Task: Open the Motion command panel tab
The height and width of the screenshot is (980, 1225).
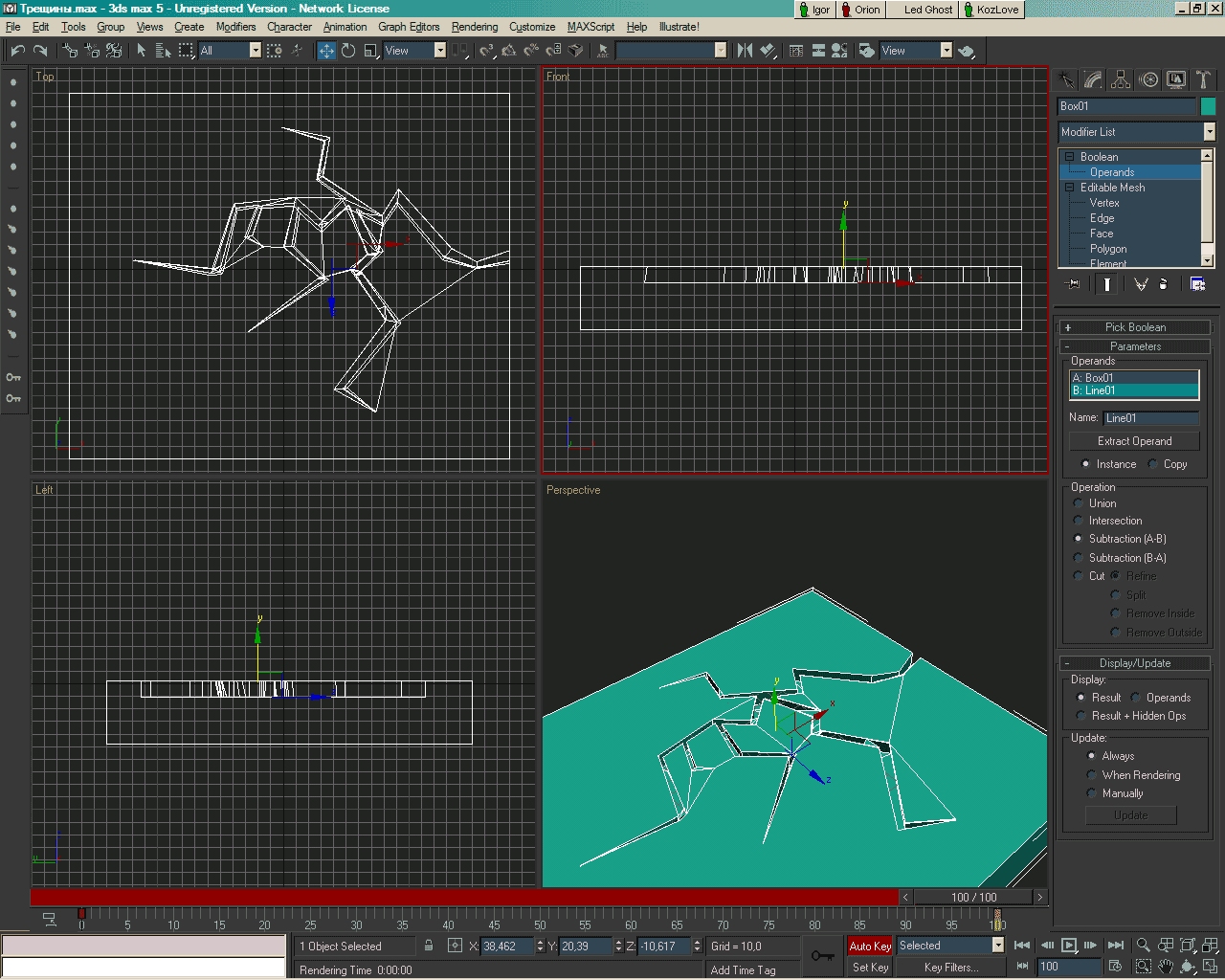Action: [x=1148, y=80]
